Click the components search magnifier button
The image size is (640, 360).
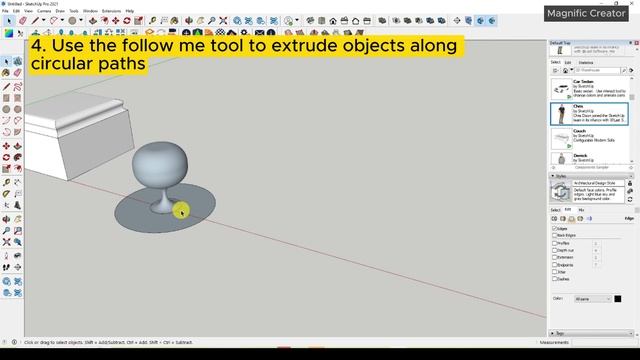tap(624, 71)
